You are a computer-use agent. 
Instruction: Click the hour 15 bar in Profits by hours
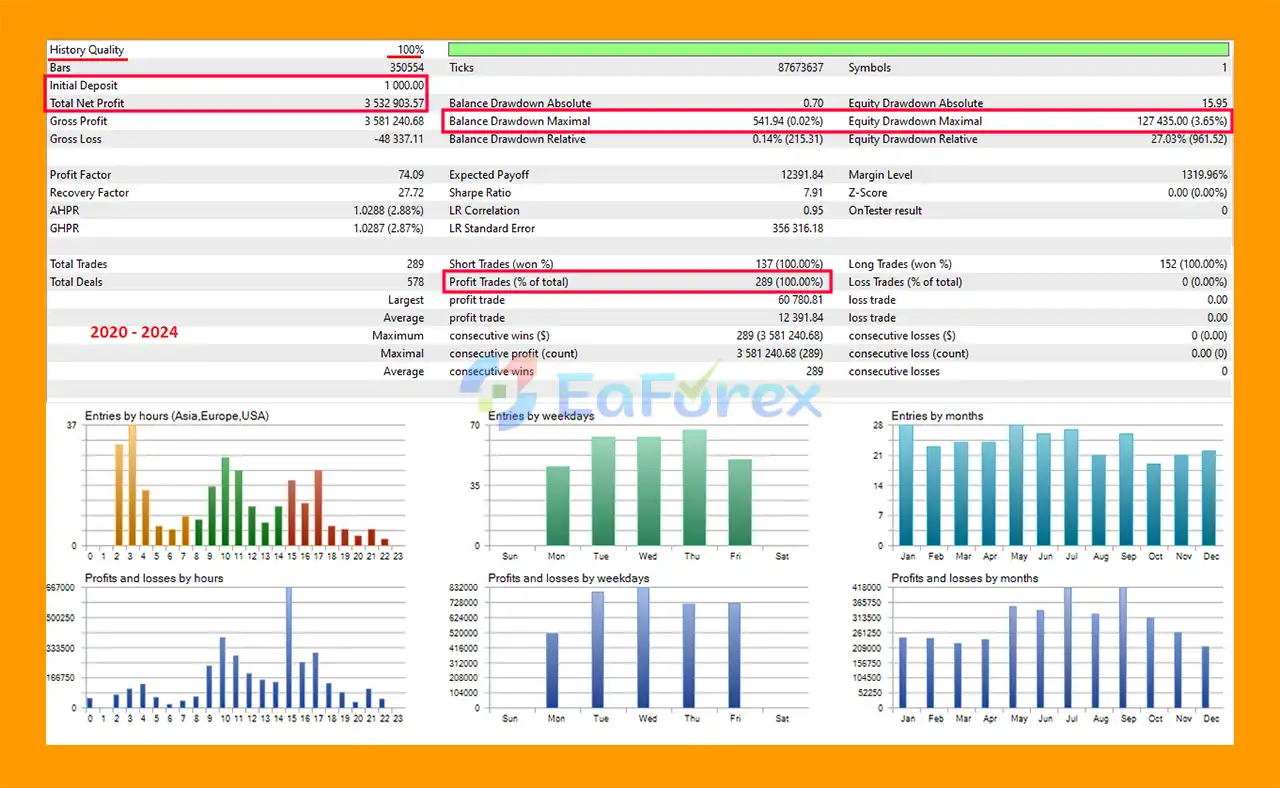tap(289, 647)
